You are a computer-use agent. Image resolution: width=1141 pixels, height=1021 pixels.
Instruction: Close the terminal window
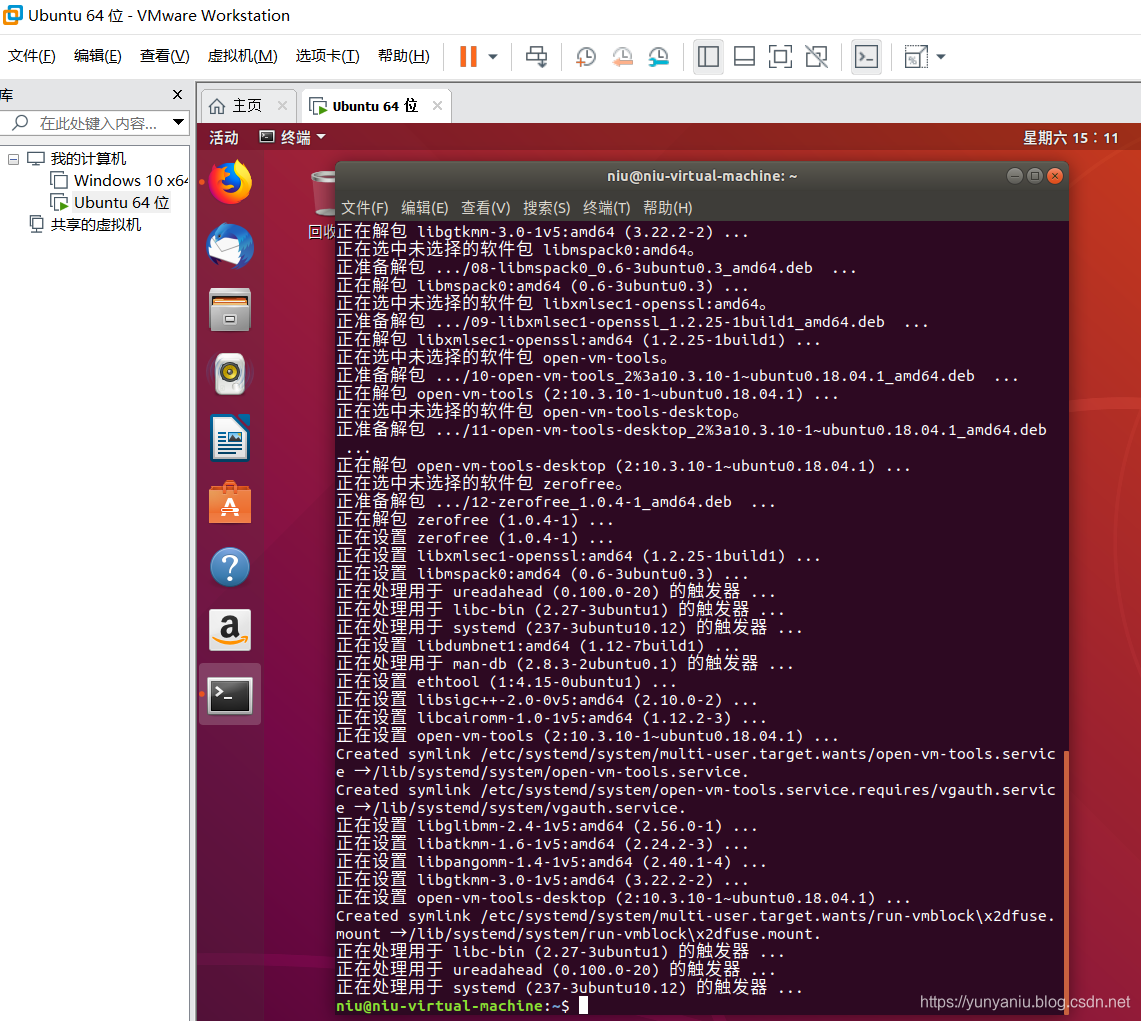click(x=1054, y=176)
